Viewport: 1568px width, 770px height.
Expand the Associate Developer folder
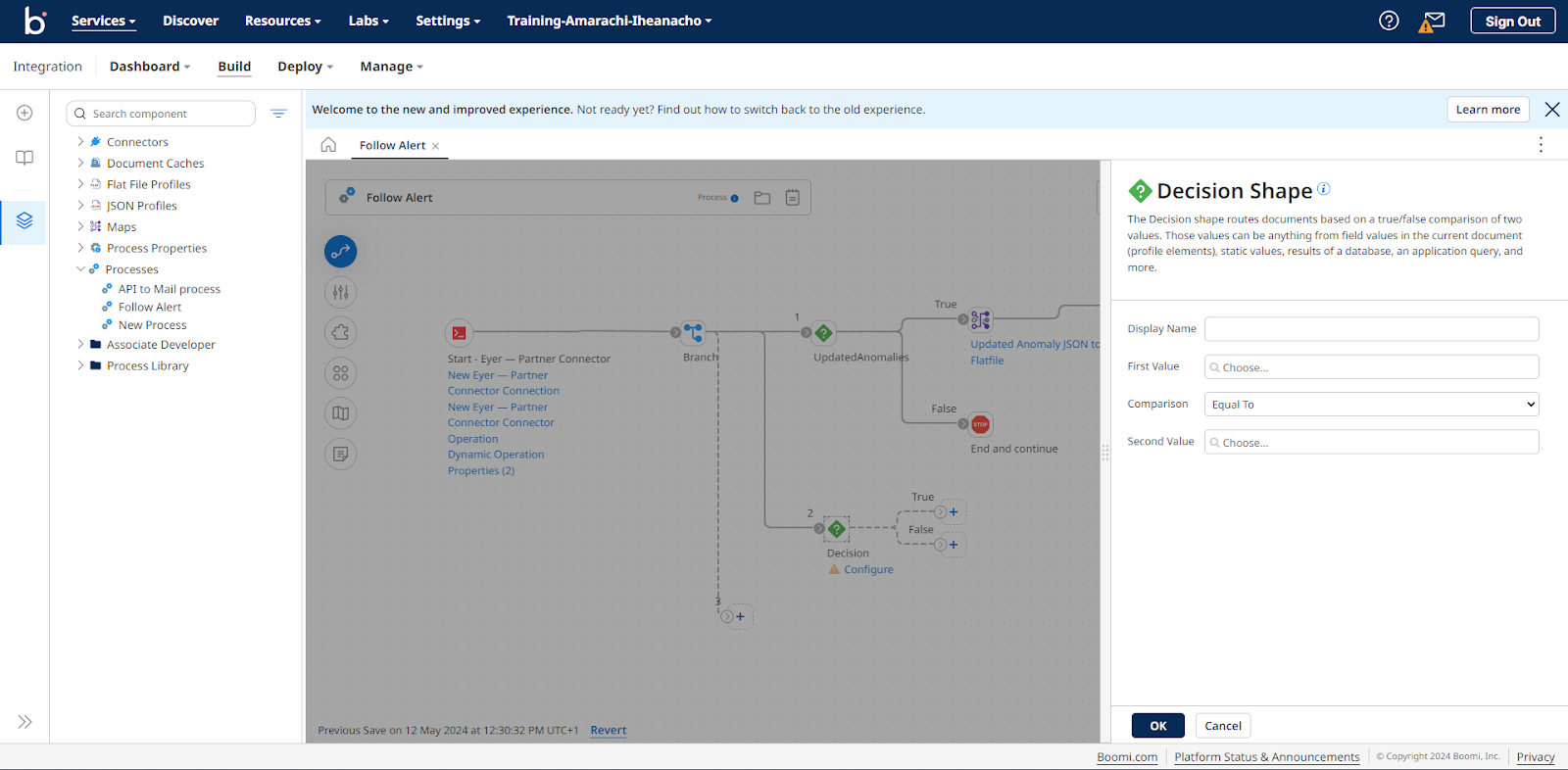tap(80, 344)
